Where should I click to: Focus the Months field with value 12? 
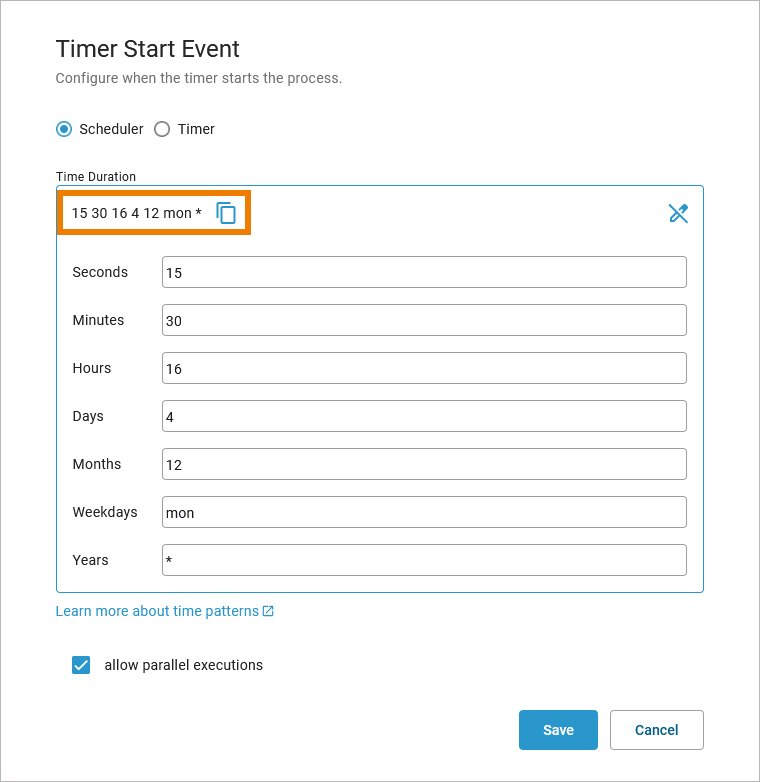(x=424, y=464)
